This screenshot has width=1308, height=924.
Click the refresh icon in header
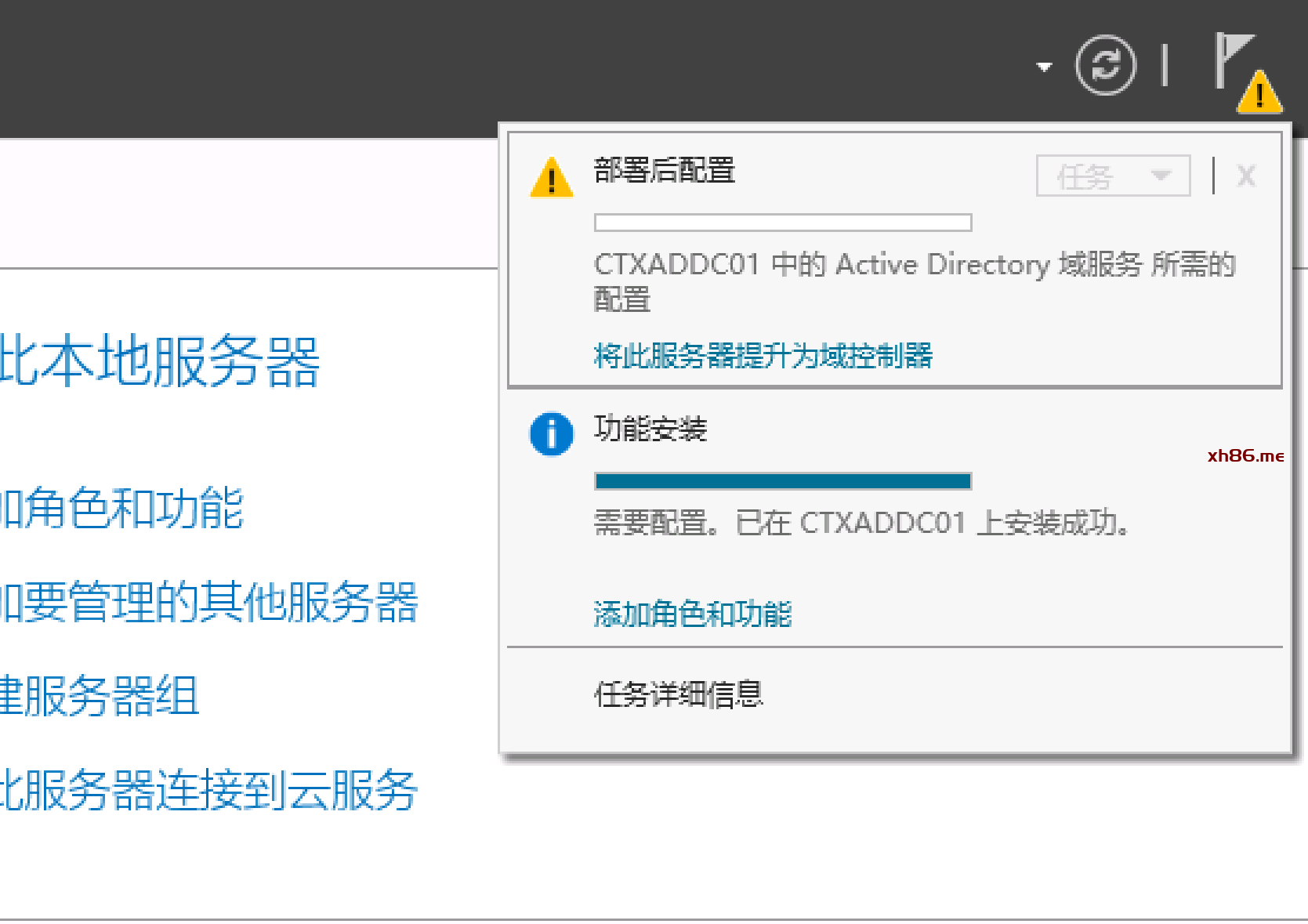pos(1105,65)
